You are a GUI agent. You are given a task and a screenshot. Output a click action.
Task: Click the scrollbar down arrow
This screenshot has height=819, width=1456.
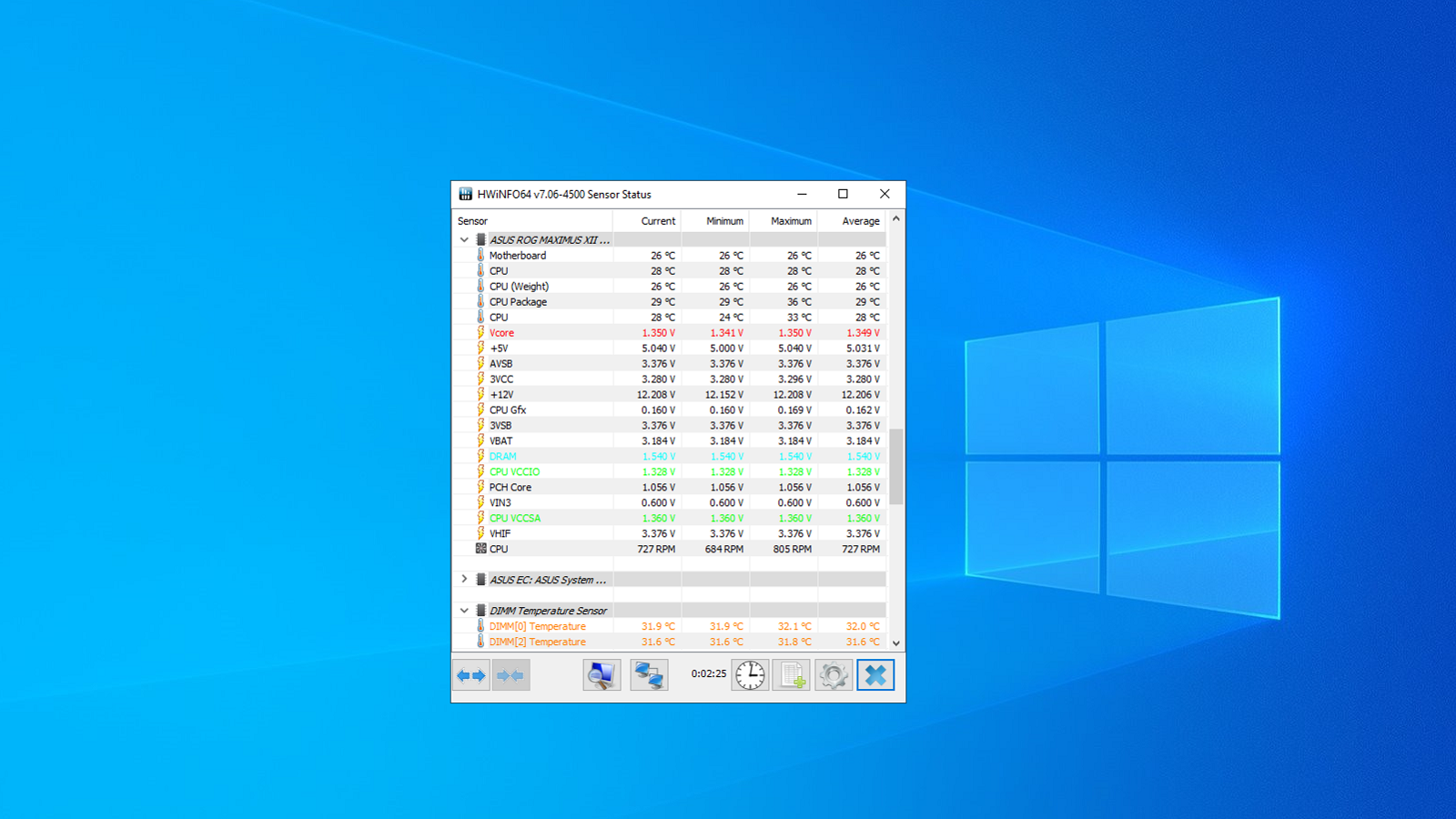[x=896, y=643]
